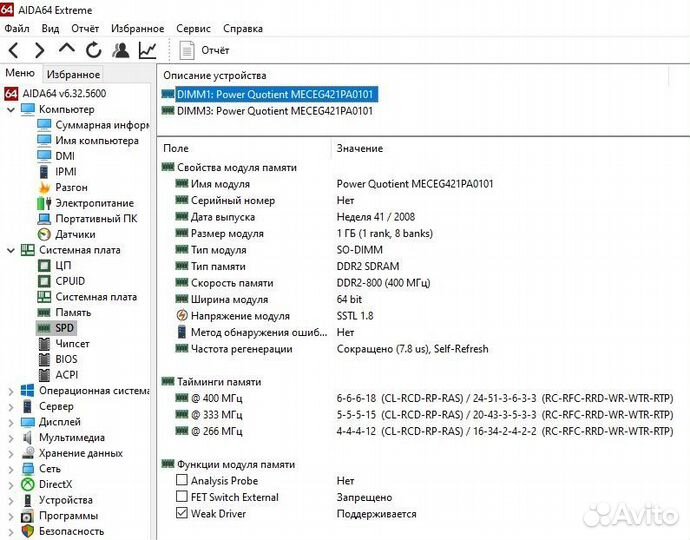Open the ACPI chip icon
Viewport: 690px width, 540px height.
click(44, 375)
